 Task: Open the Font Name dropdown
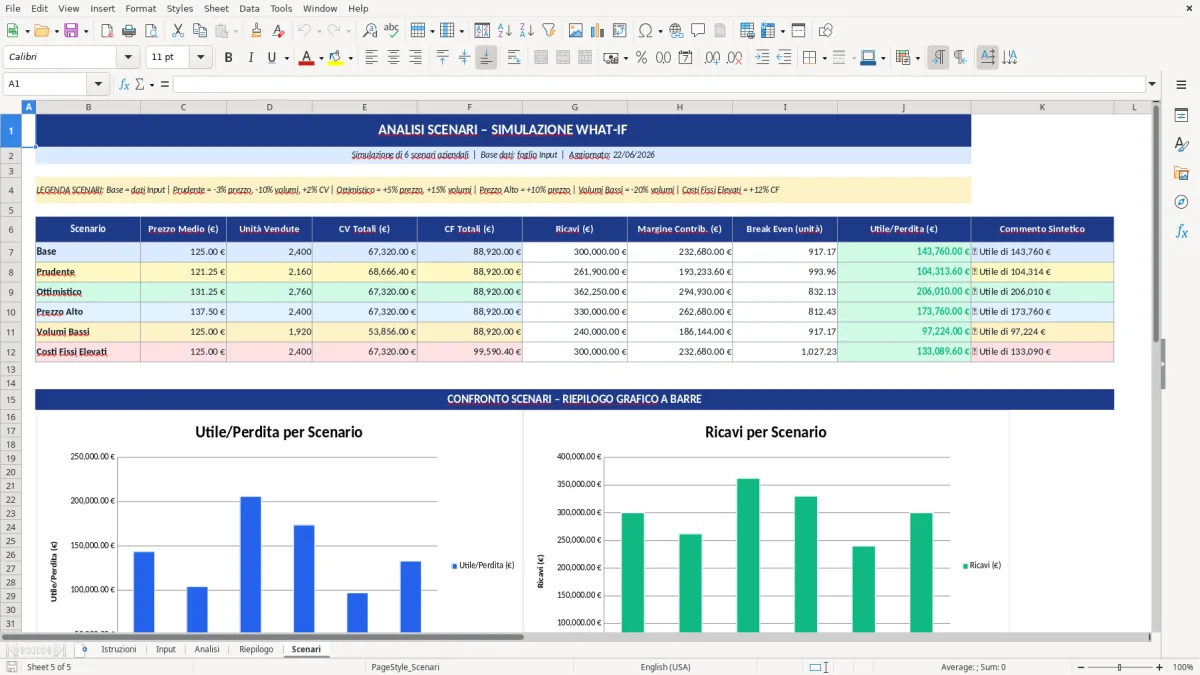point(128,58)
